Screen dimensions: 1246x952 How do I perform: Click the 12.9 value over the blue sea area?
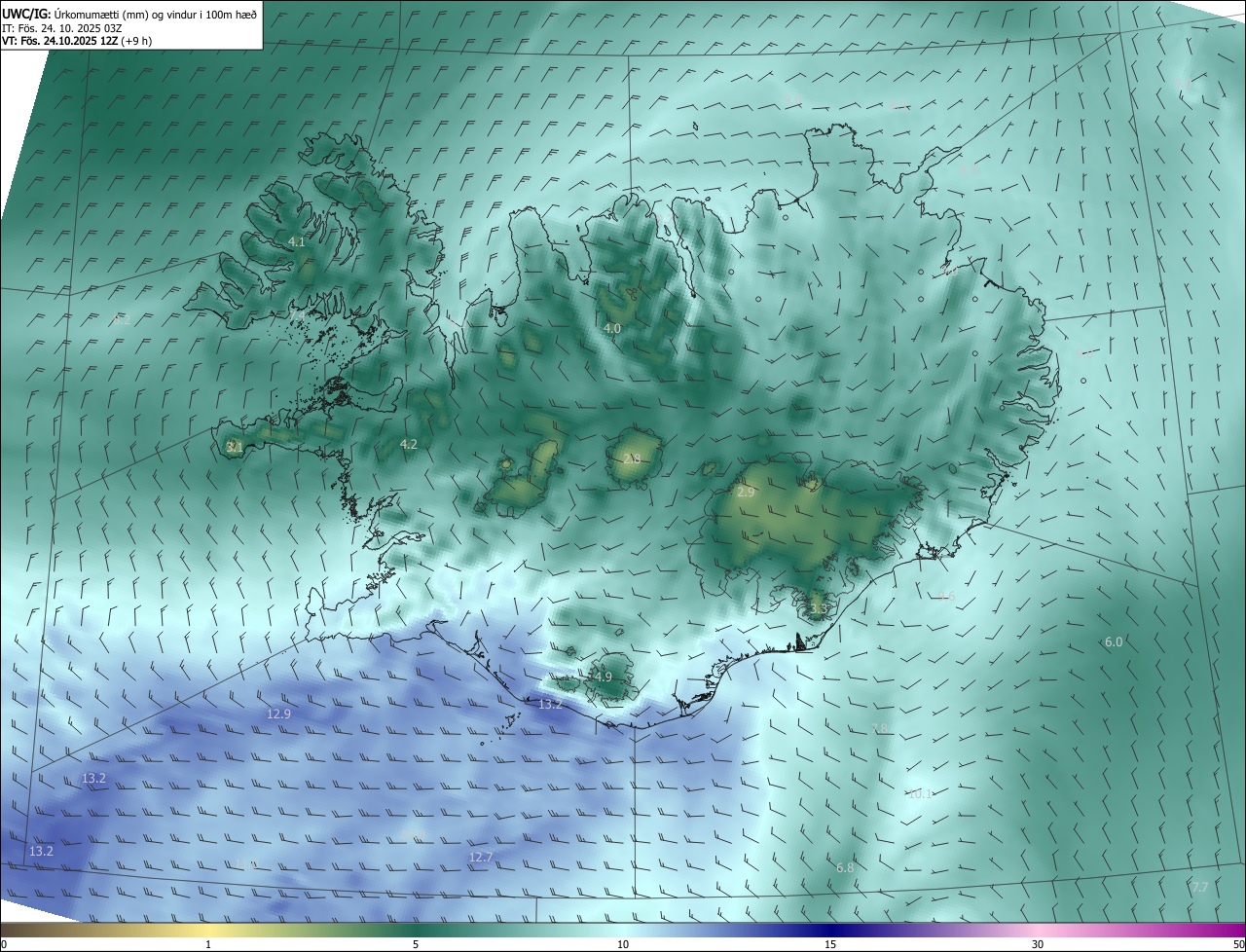point(278,714)
